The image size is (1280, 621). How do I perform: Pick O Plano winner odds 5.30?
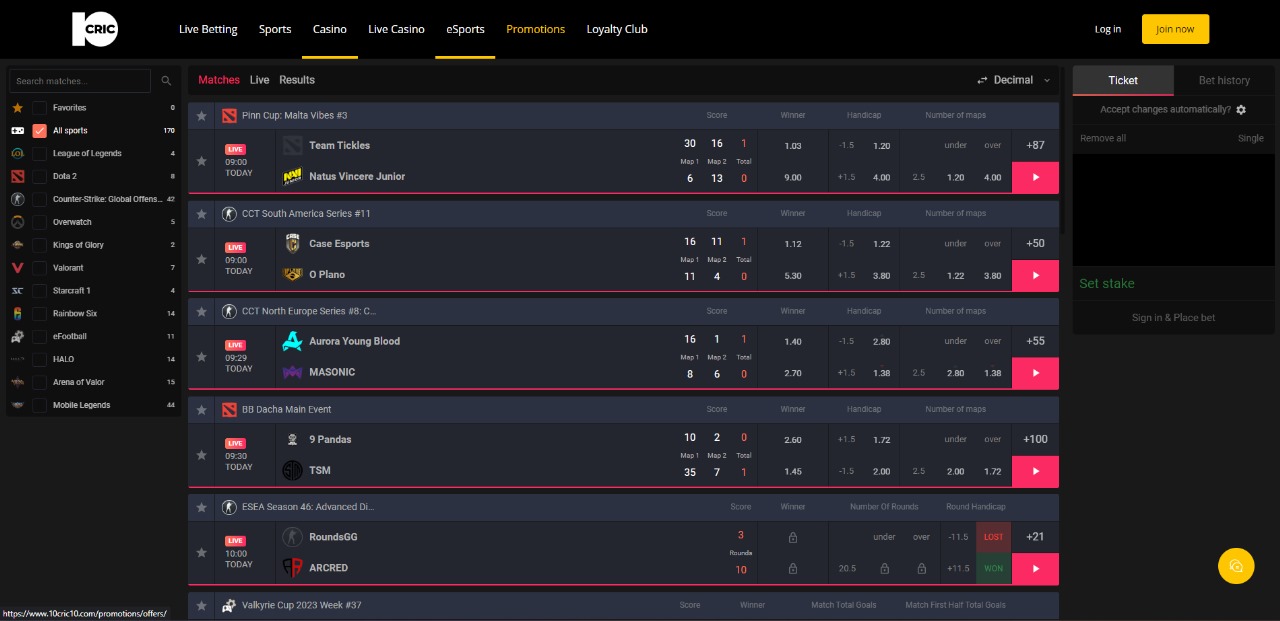793,275
